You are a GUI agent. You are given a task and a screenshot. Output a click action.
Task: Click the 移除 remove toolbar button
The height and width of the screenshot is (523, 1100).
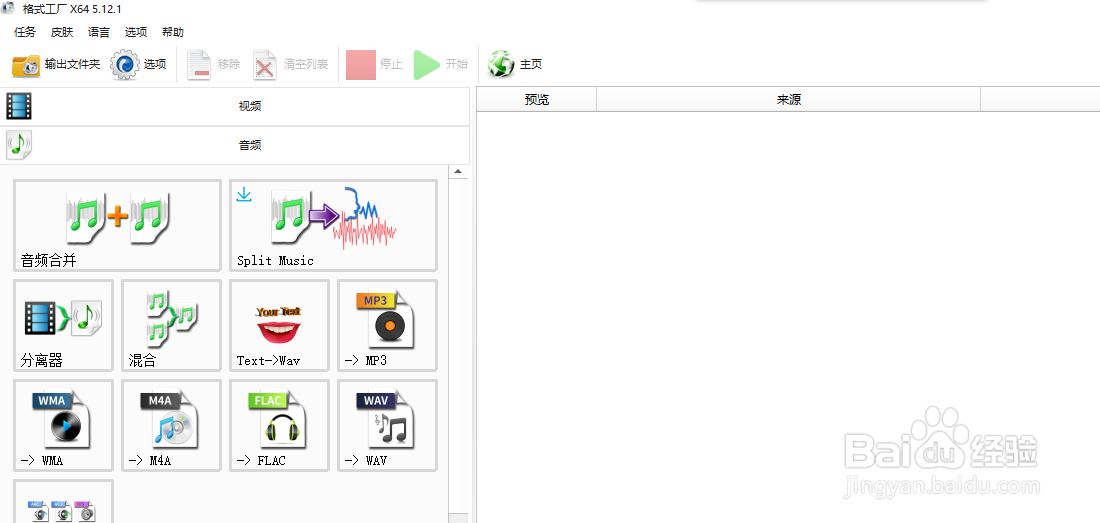[213, 64]
